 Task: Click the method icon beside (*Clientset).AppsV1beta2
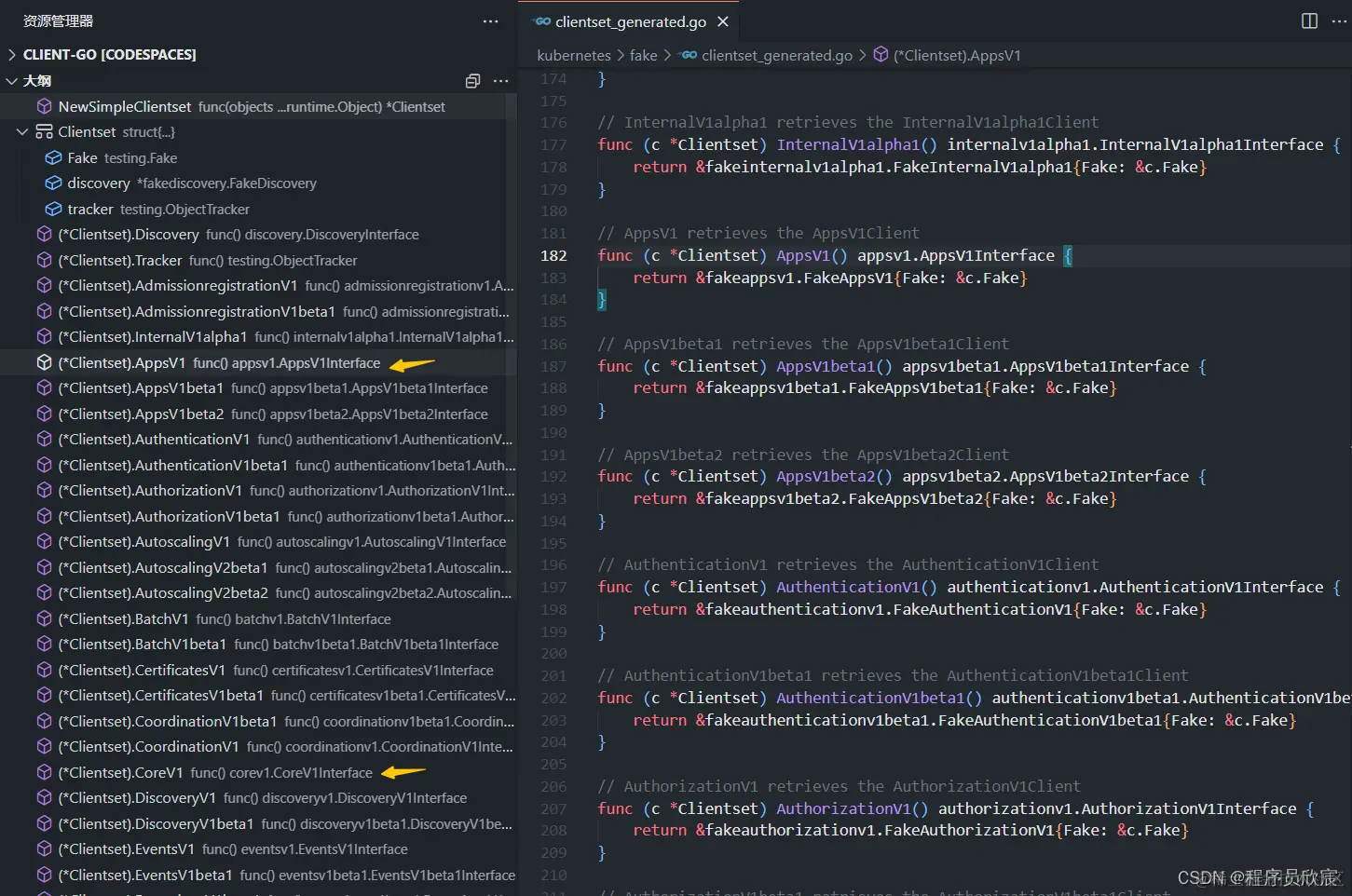44,414
